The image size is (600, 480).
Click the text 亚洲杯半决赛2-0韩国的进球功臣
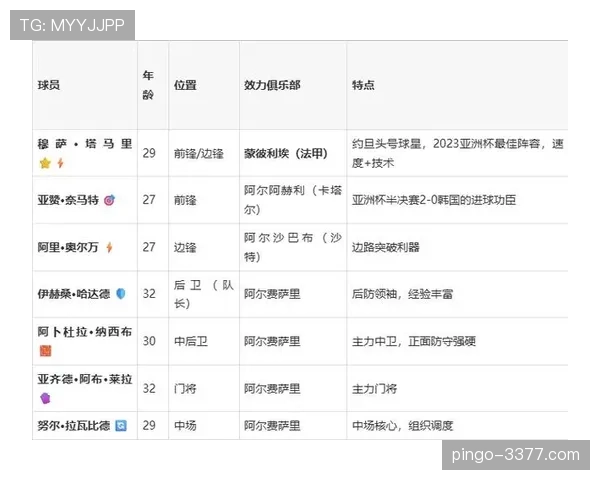point(434,200)
